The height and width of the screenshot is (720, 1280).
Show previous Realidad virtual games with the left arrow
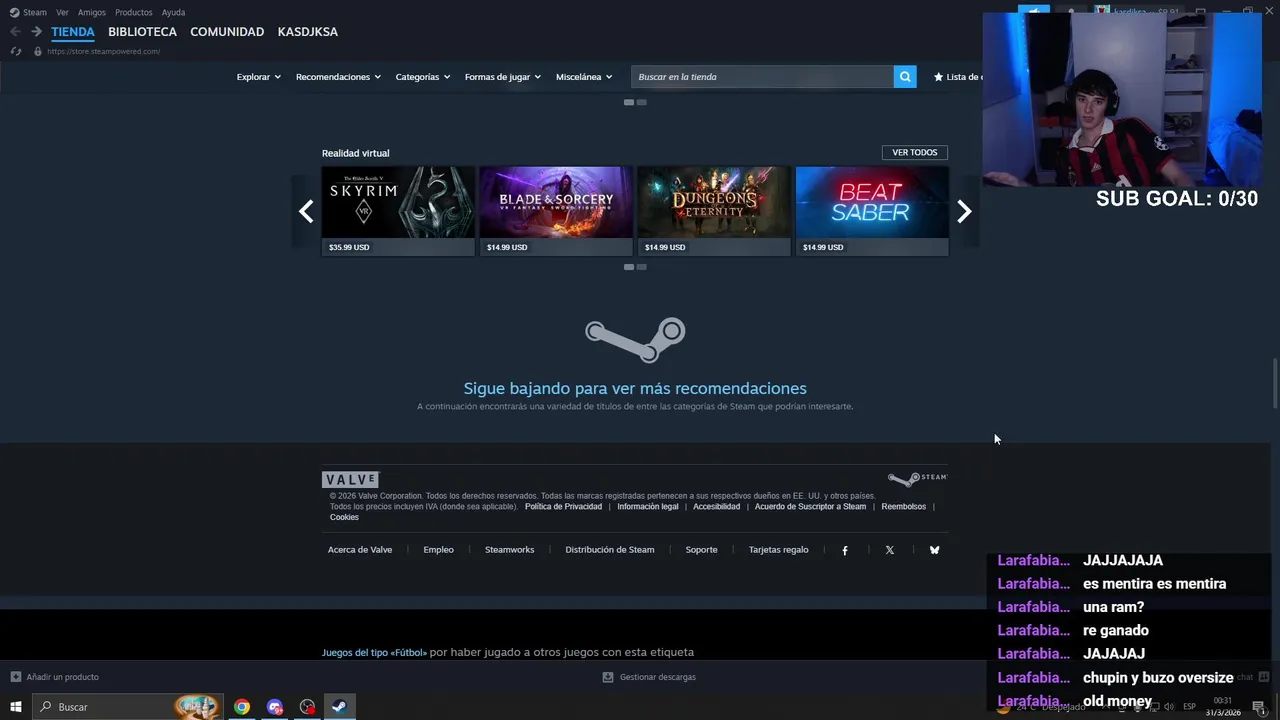(x=306, y=211)
